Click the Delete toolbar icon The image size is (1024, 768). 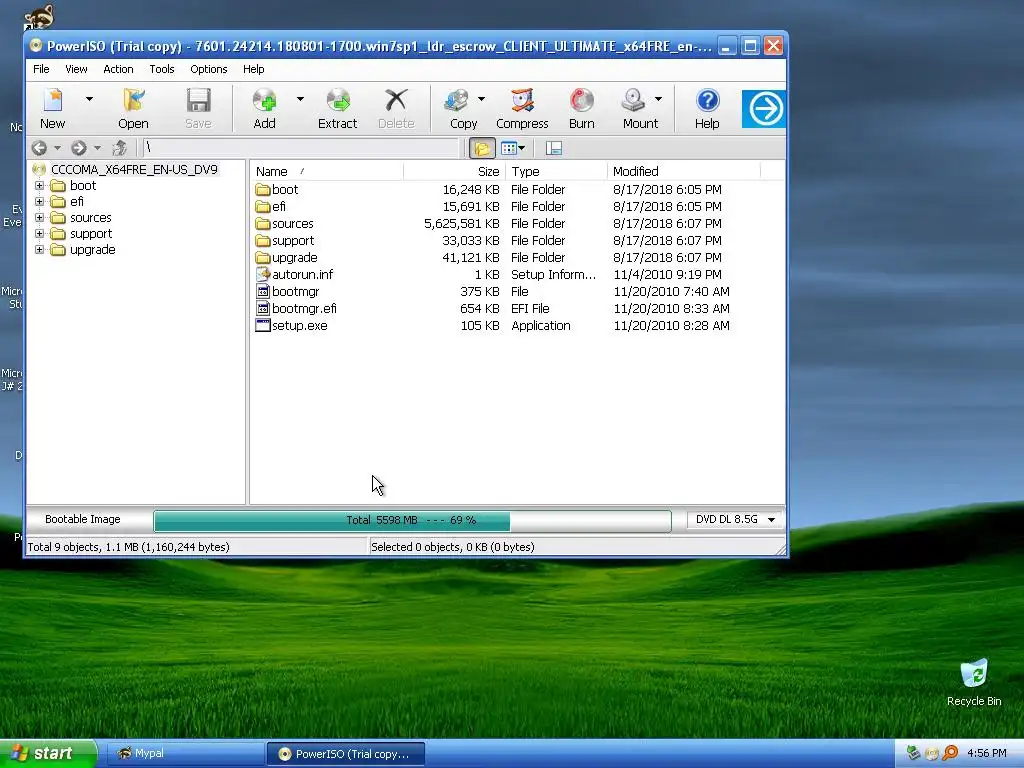pos(396,108)
